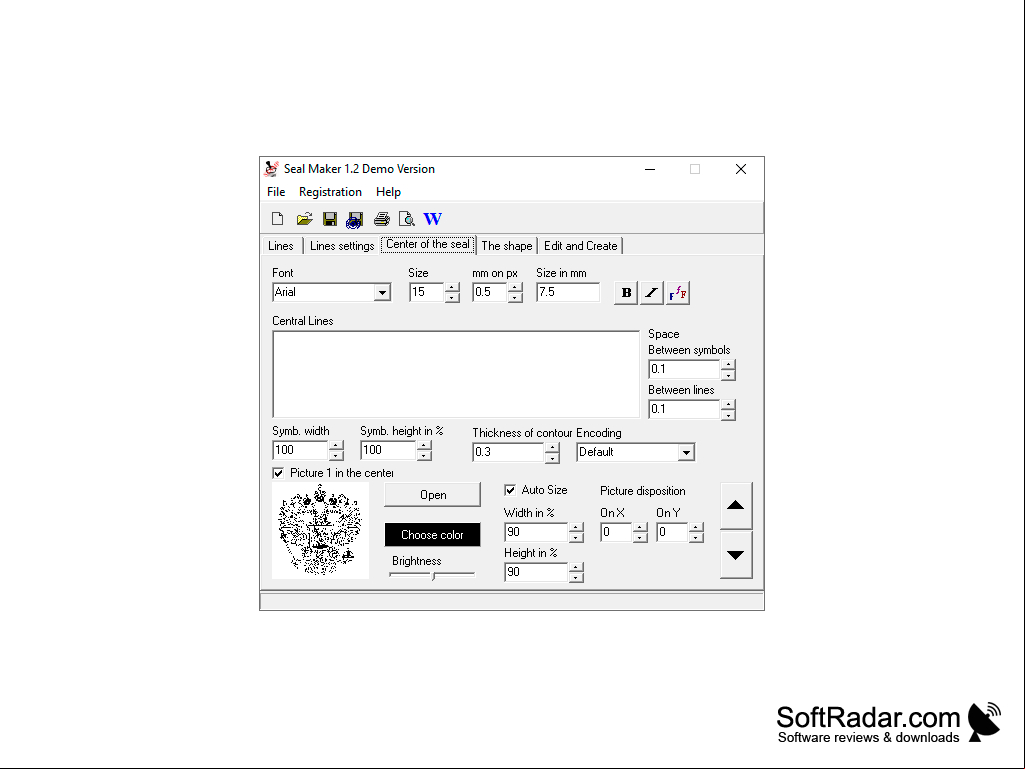Click the Symb. width input field
This screenshot has height=769, width=1025.
[x=301, y=450]
